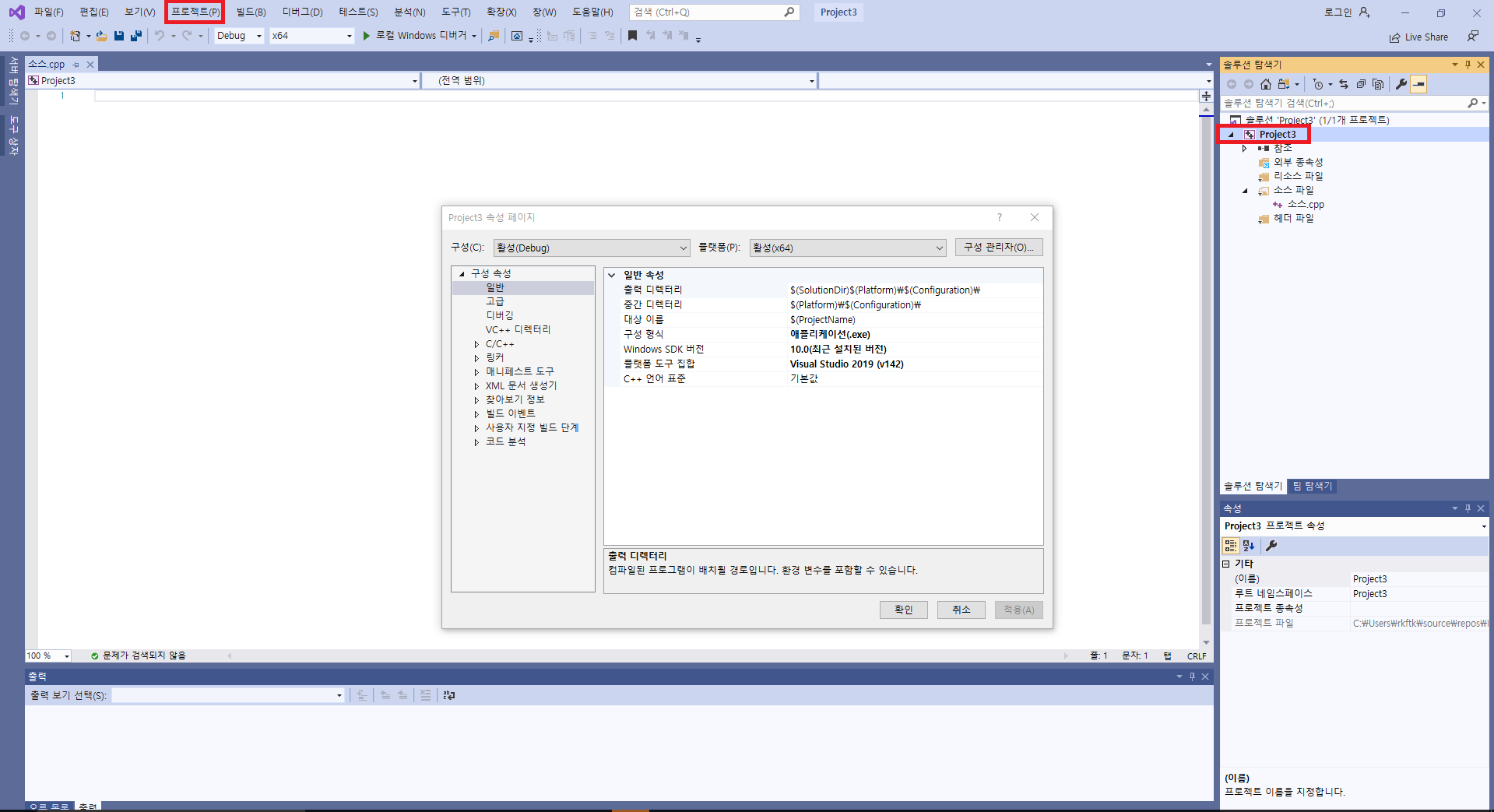
Task: Click help question mark in property dialog
Action: (x=1000, y=217)
